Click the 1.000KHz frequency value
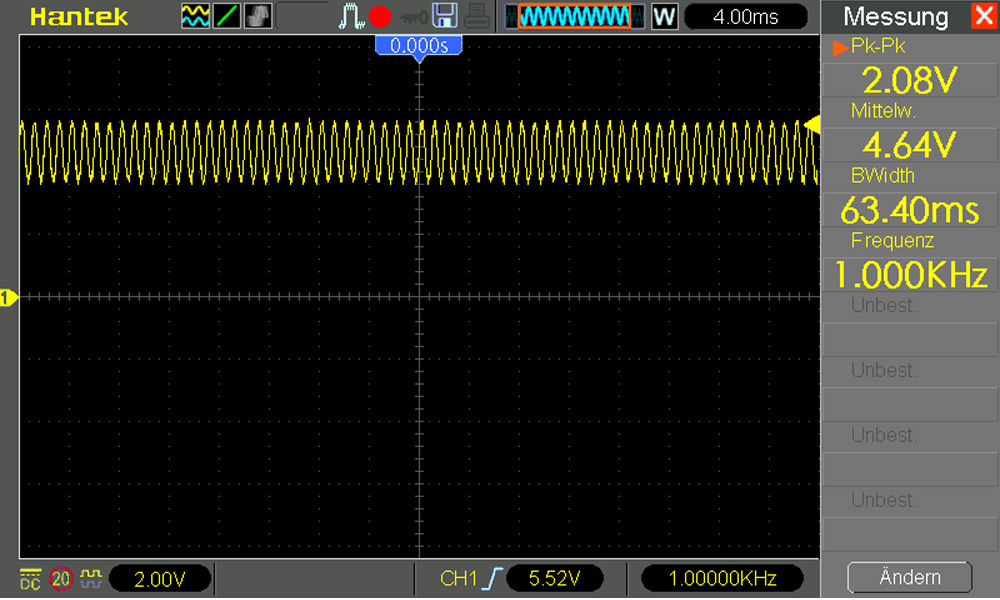 point(910,275)
